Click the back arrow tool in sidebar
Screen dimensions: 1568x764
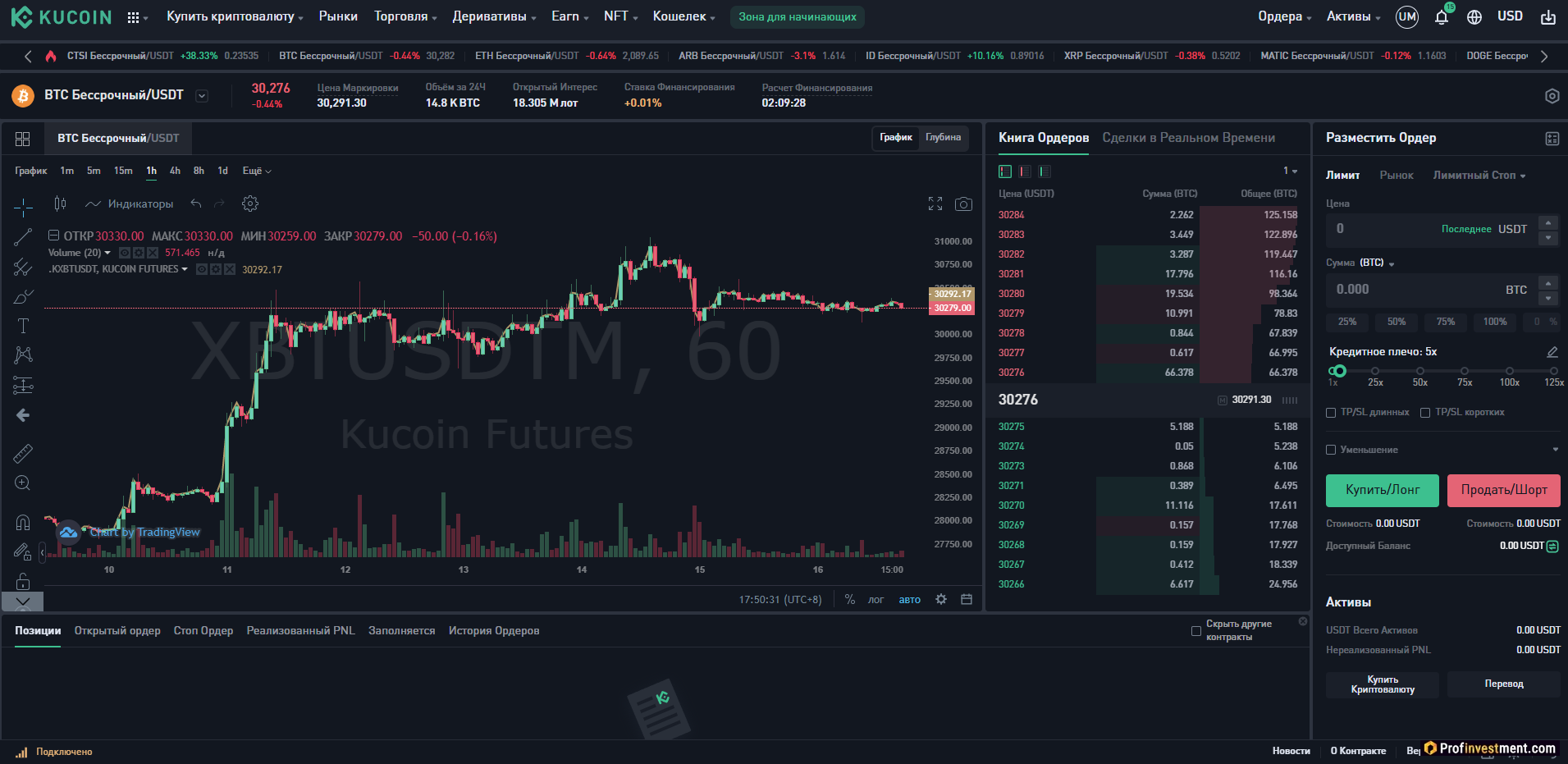[x=23, y=415]
